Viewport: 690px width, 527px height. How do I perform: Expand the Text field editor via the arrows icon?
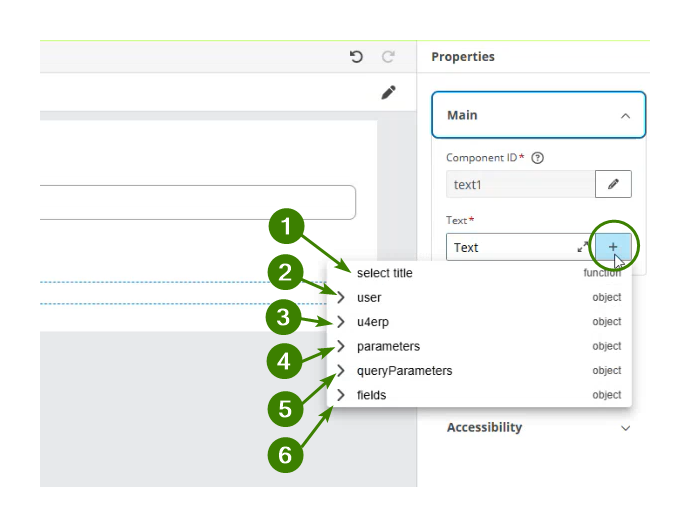[583, 247]
